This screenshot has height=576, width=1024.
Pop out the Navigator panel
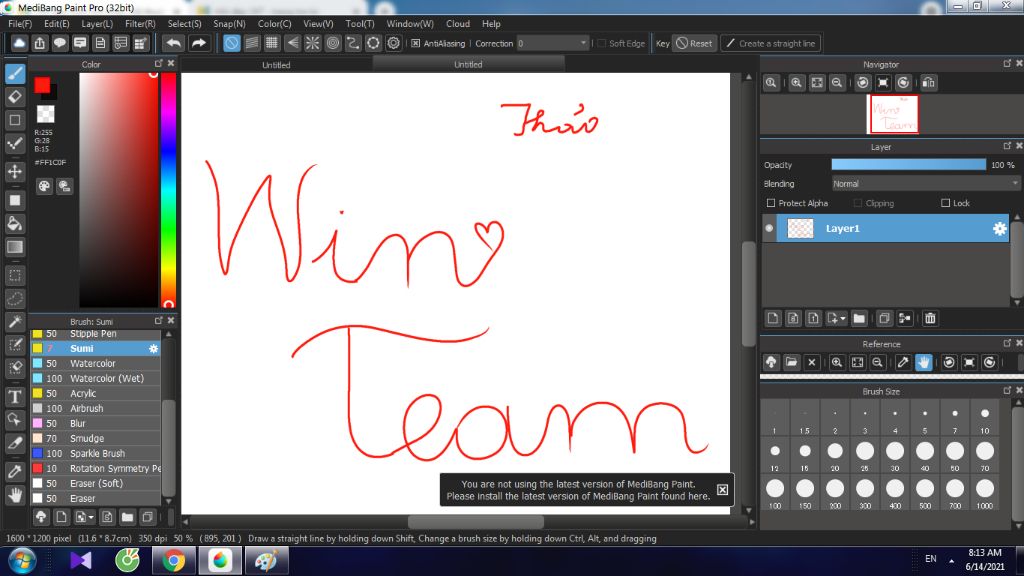coord(1007,63)
